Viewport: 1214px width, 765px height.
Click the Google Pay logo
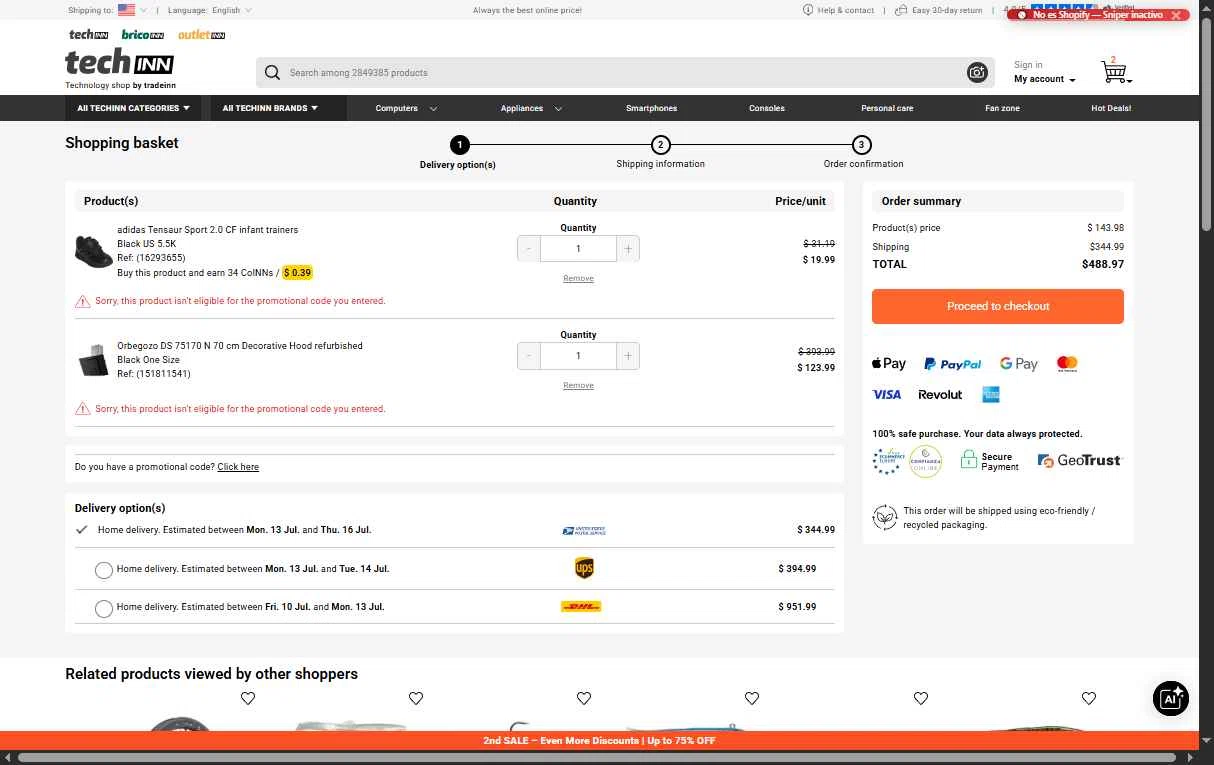1019,364
